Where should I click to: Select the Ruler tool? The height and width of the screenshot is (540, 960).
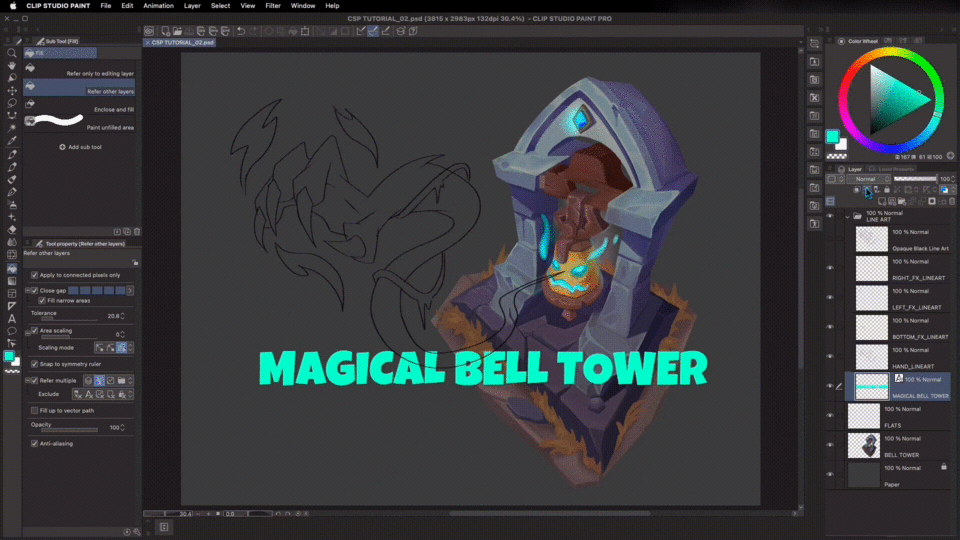click(x=12, y=306)
